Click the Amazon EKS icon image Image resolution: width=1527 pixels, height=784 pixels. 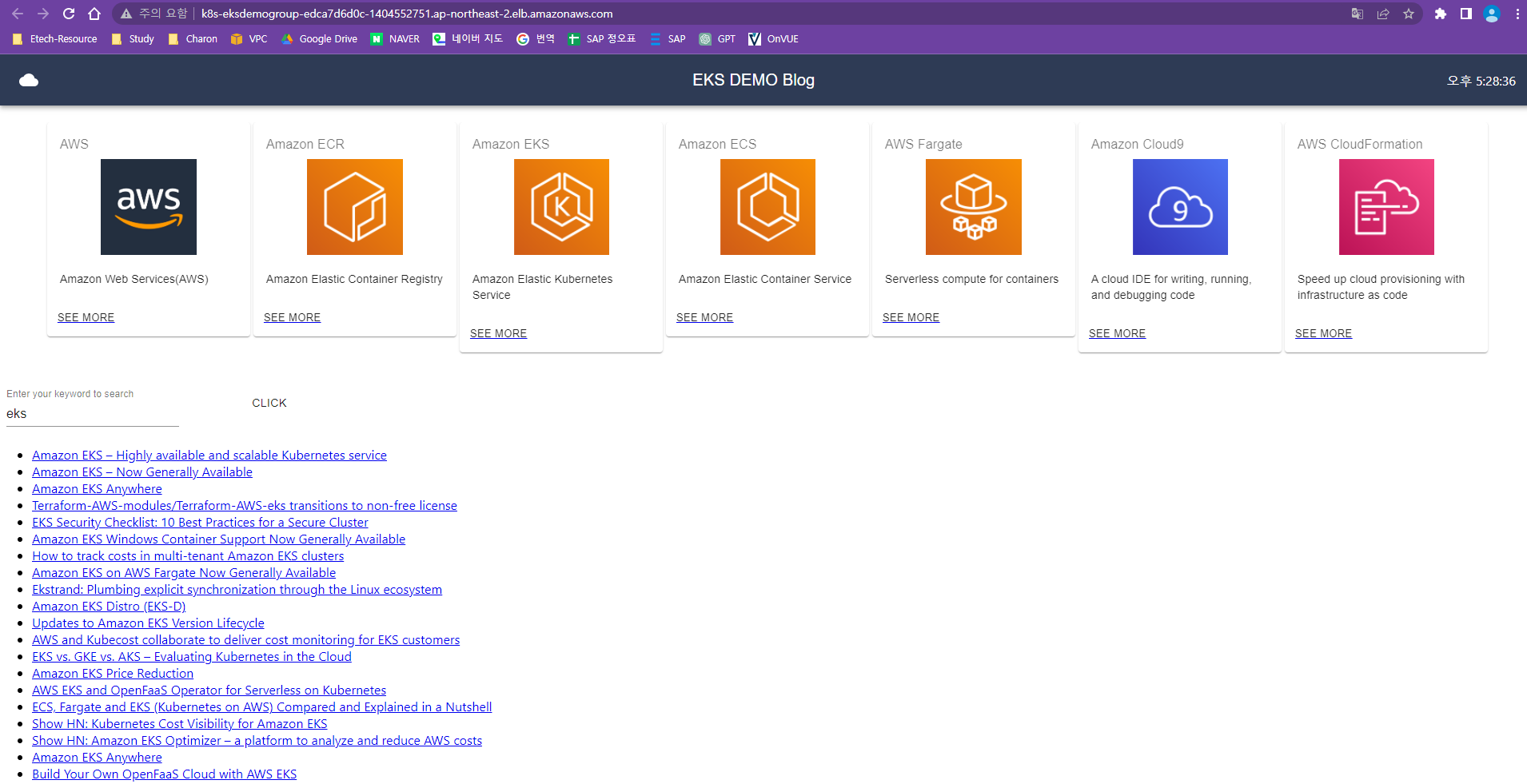point(561,207)
